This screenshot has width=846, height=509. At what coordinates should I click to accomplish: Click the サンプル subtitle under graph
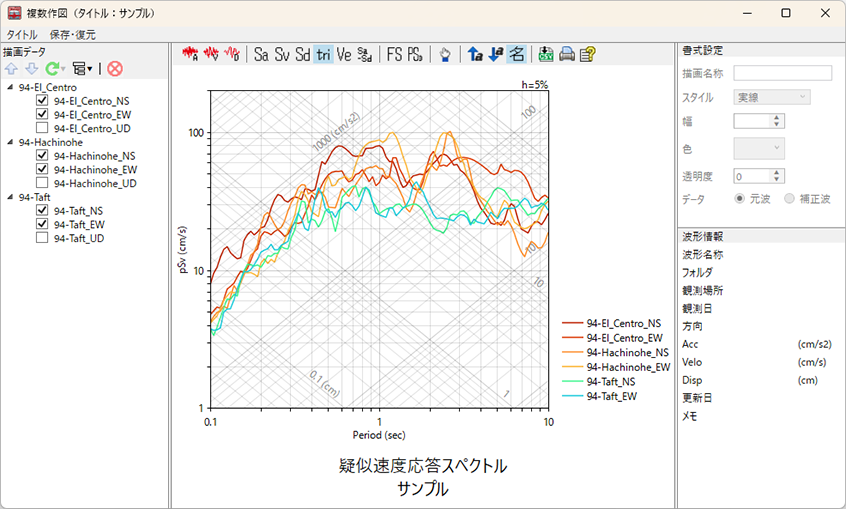pyautogui.click(x=423, y=489)
